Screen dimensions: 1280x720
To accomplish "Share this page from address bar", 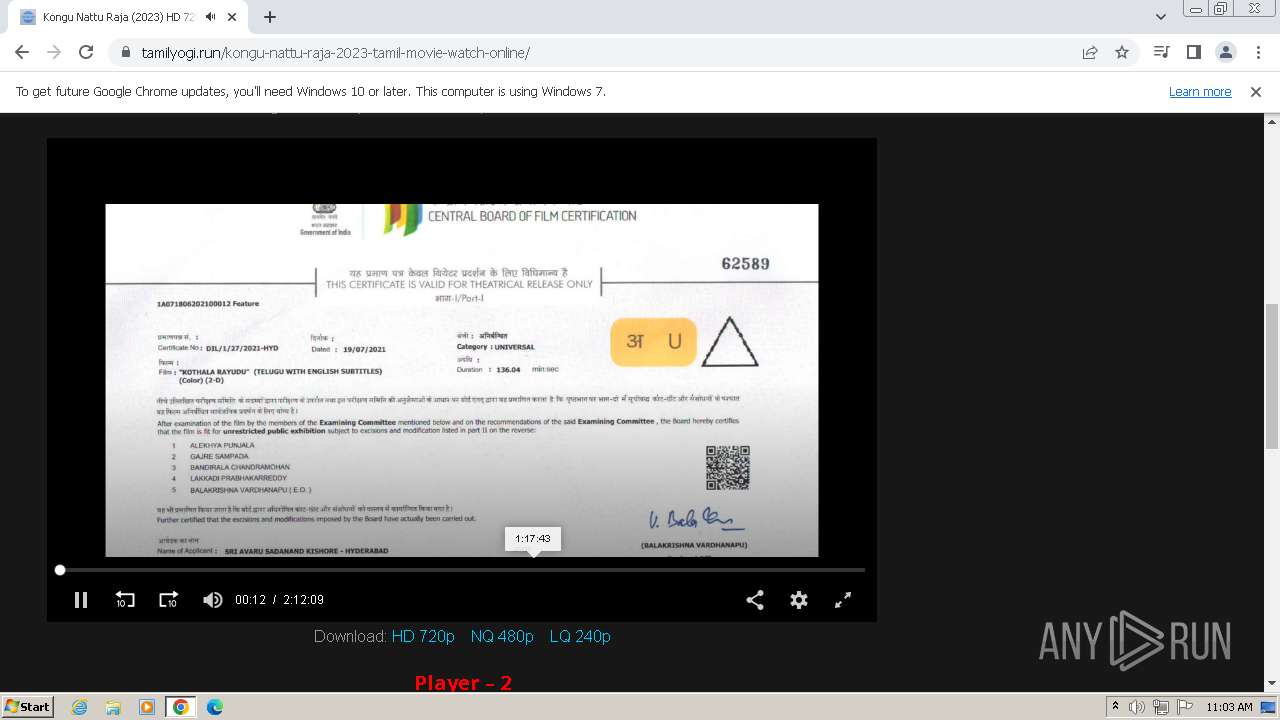I will (1090, 53).
